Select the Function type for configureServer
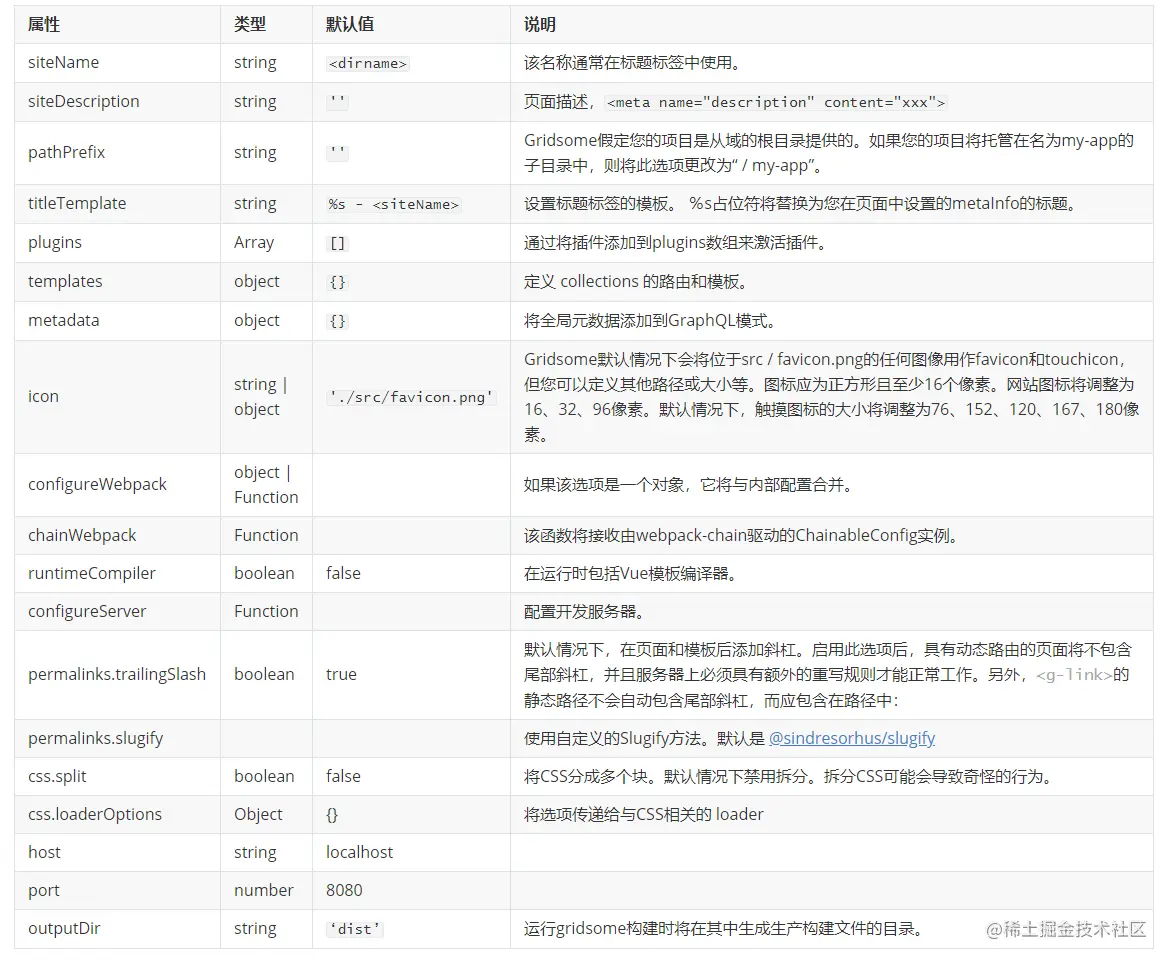The image size is (1172, 965). click(x=266, y=611)
